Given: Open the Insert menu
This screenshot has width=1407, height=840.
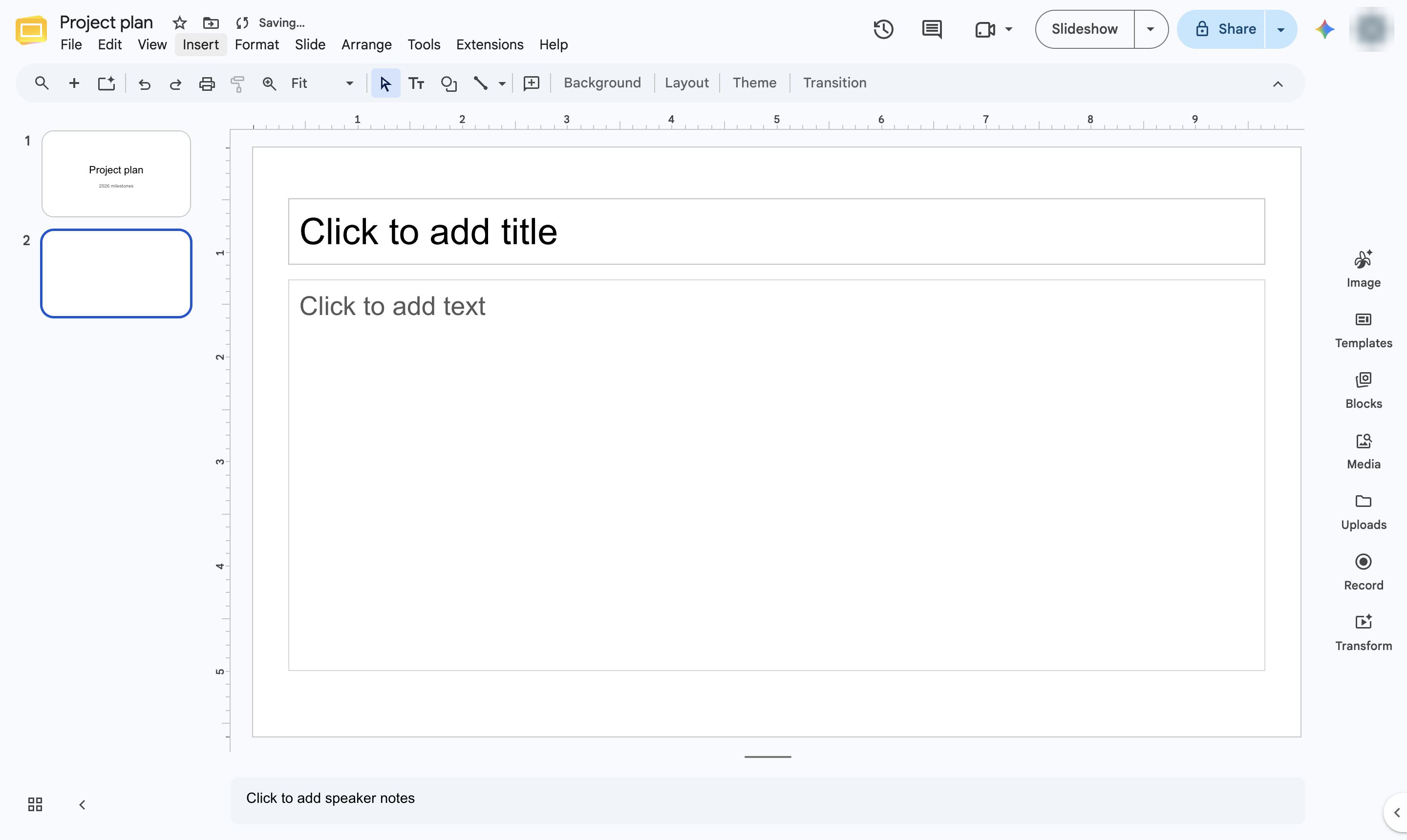Looking at the screenshot, I should click(200, 44).
